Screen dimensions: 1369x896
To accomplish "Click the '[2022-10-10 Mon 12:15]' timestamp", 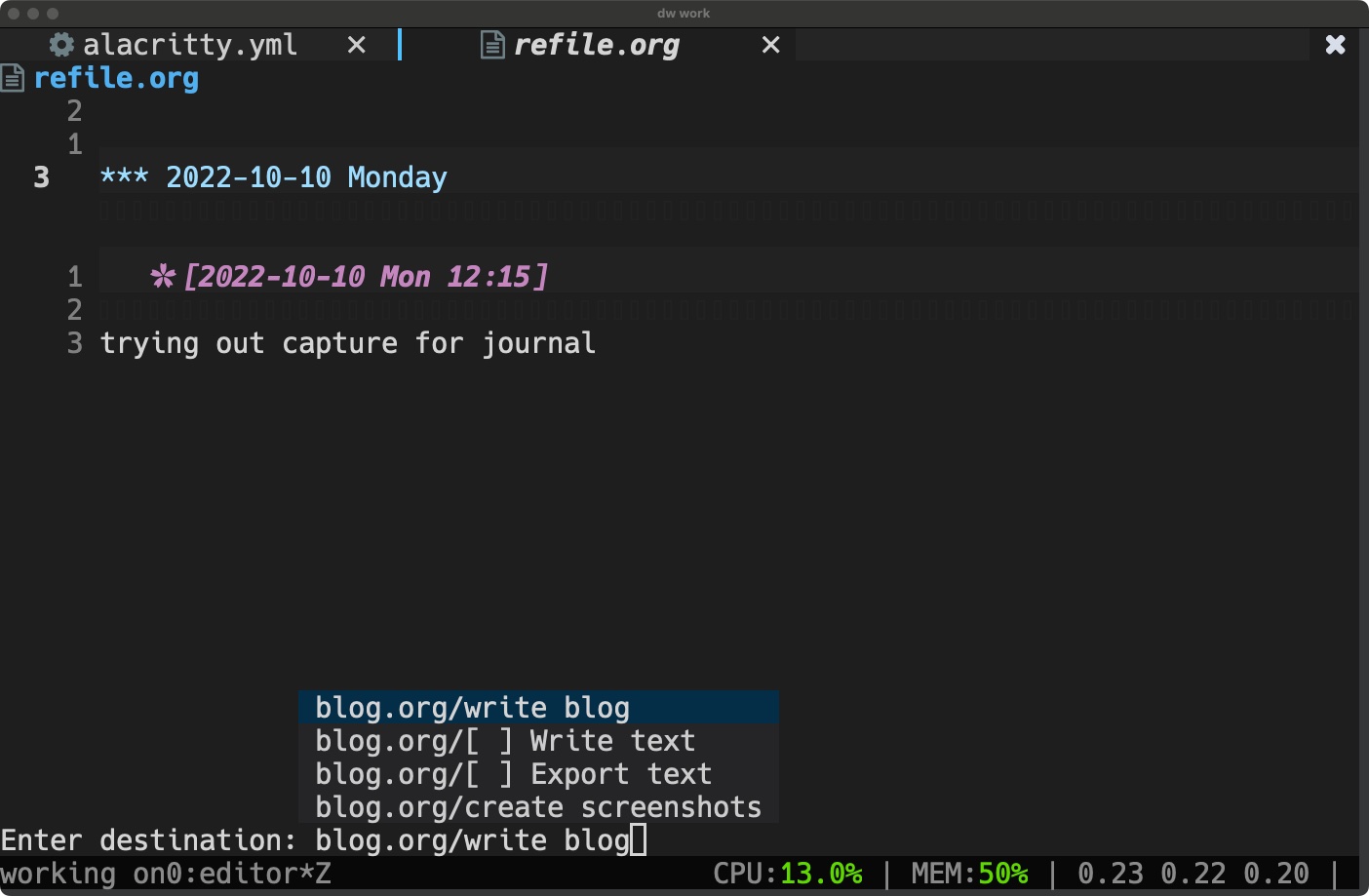I will click(366, 276).
